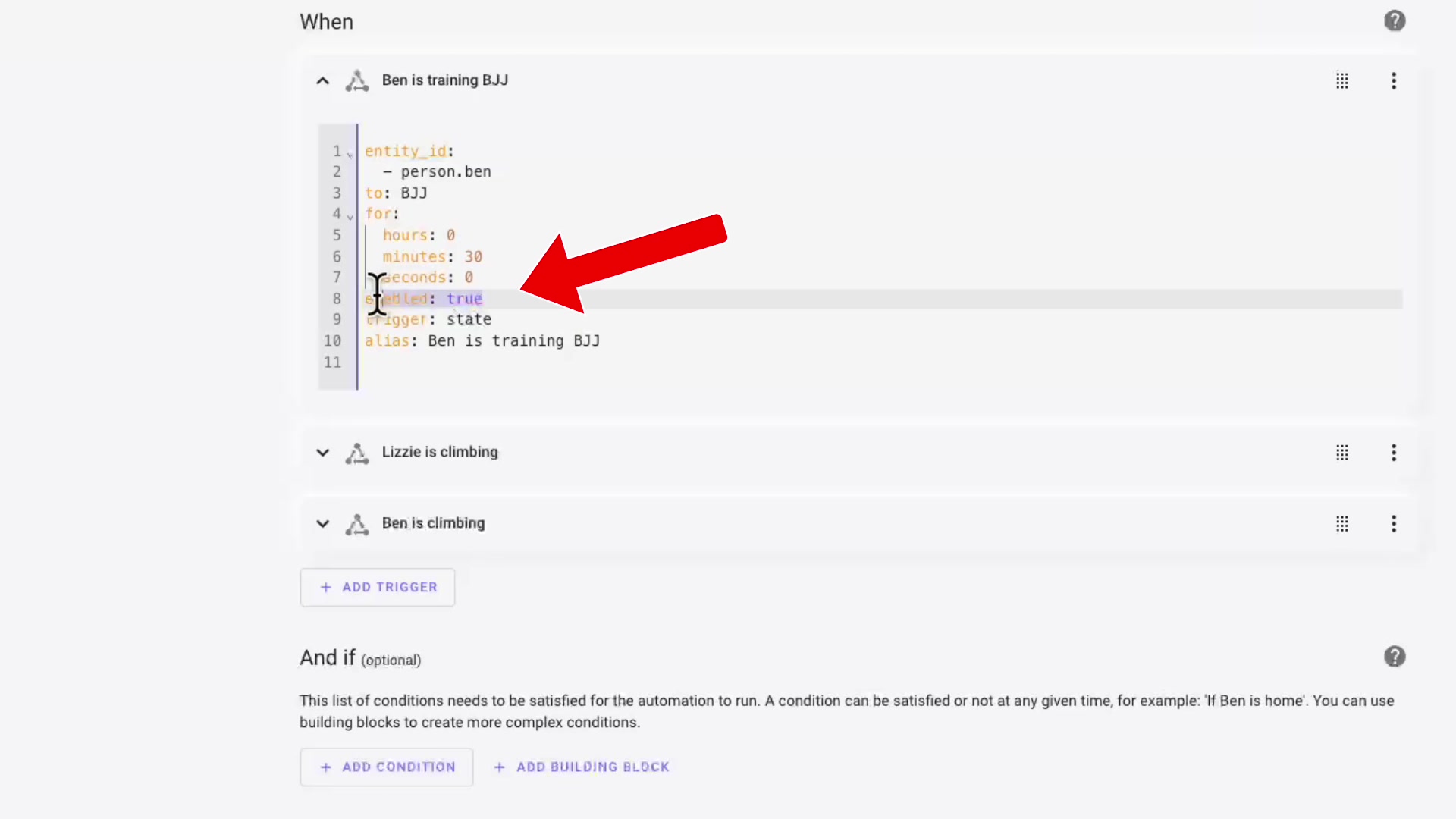The width and height of the screenshot is (1456, 819).
Task: Click state trigger icon of Ben is training BJJ
Action: [357, 81]
